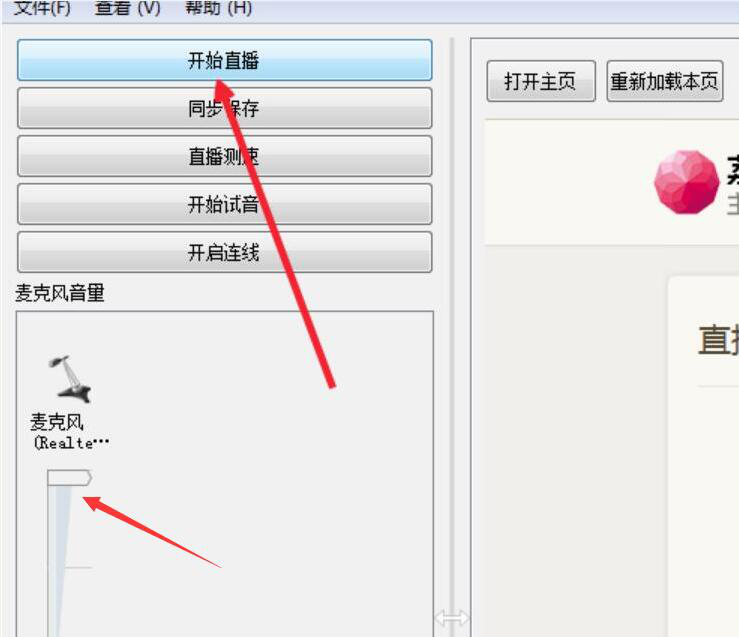Screen dimensions: 739x637
Task: Select the microphone device icon
Action: tap(70, 380)
